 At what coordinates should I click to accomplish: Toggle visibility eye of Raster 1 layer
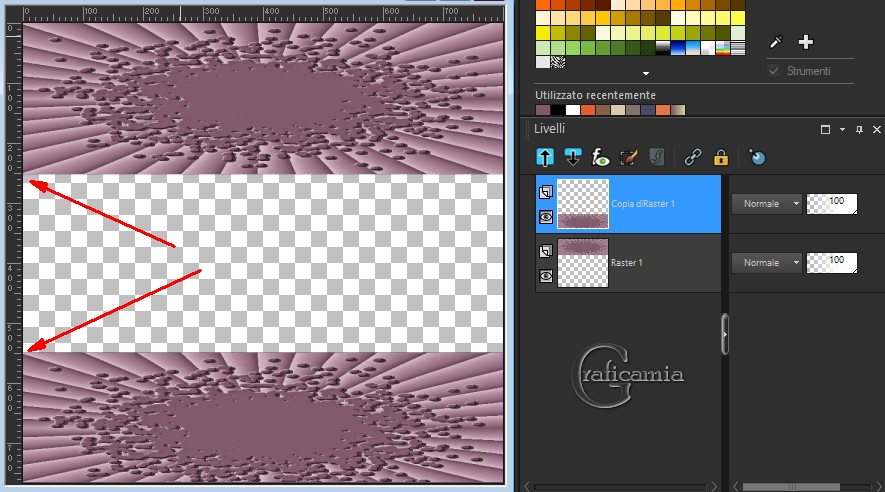546,276
